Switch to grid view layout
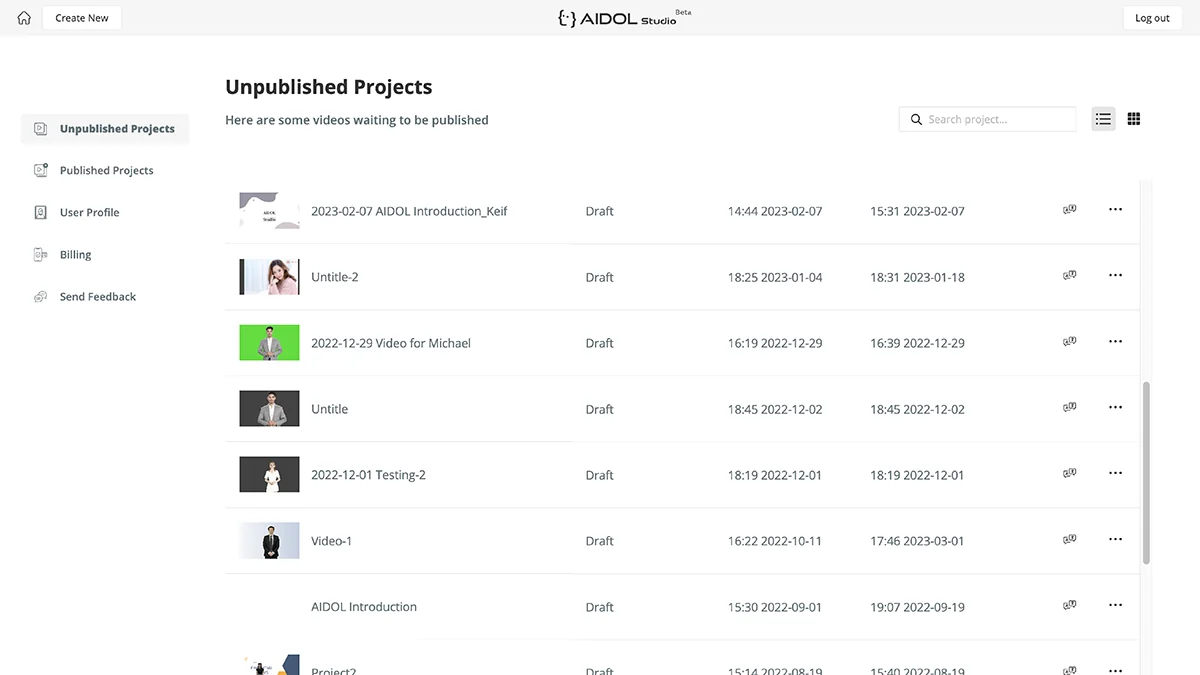The image size is (1200, 675). 1134,119
